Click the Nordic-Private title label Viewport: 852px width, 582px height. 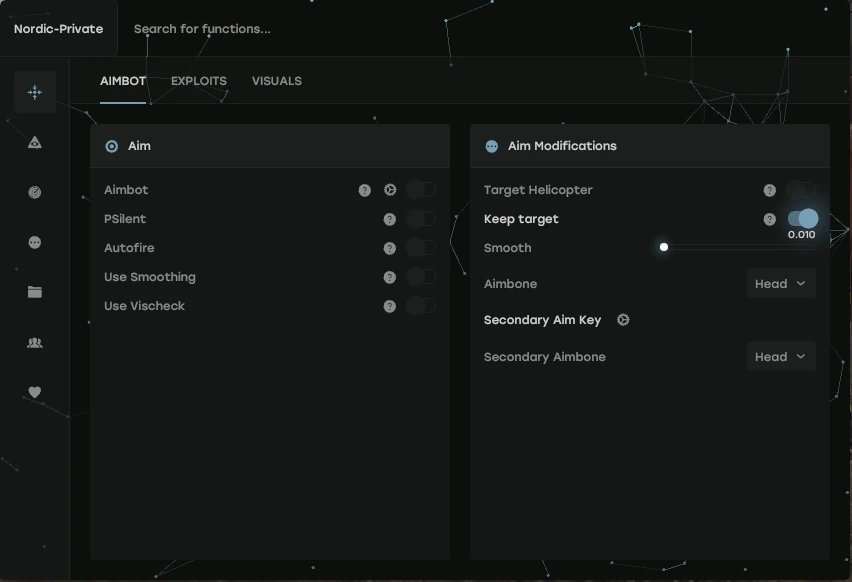pos(59,29)
